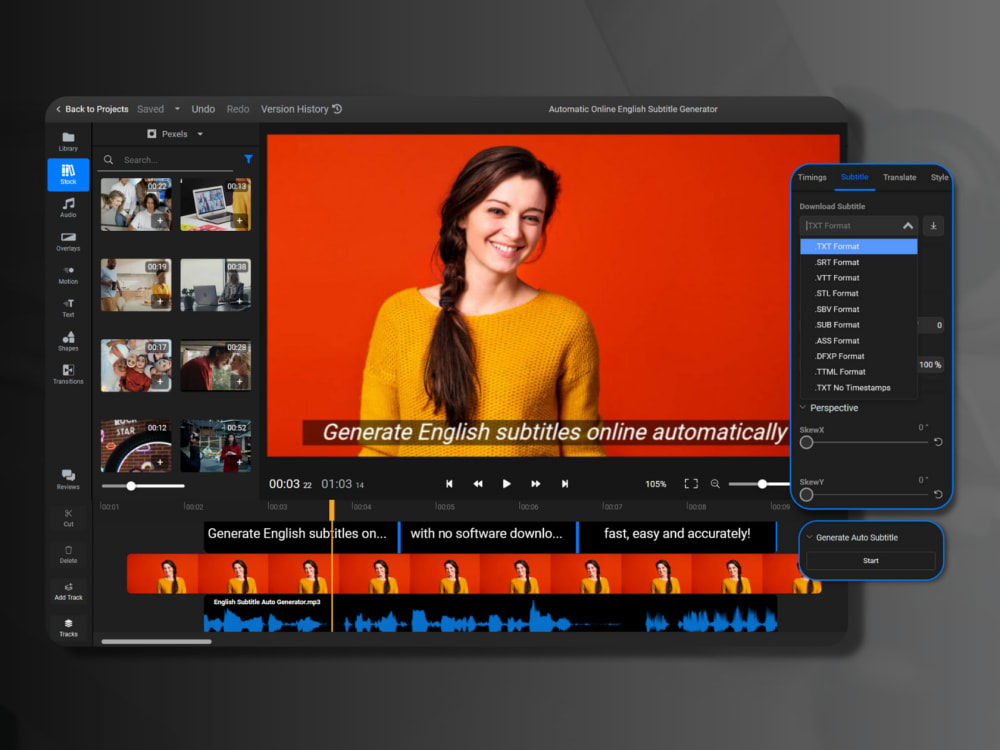Open the Motion panel
Screen dimensions: 1000x750
tap(68, 275)
